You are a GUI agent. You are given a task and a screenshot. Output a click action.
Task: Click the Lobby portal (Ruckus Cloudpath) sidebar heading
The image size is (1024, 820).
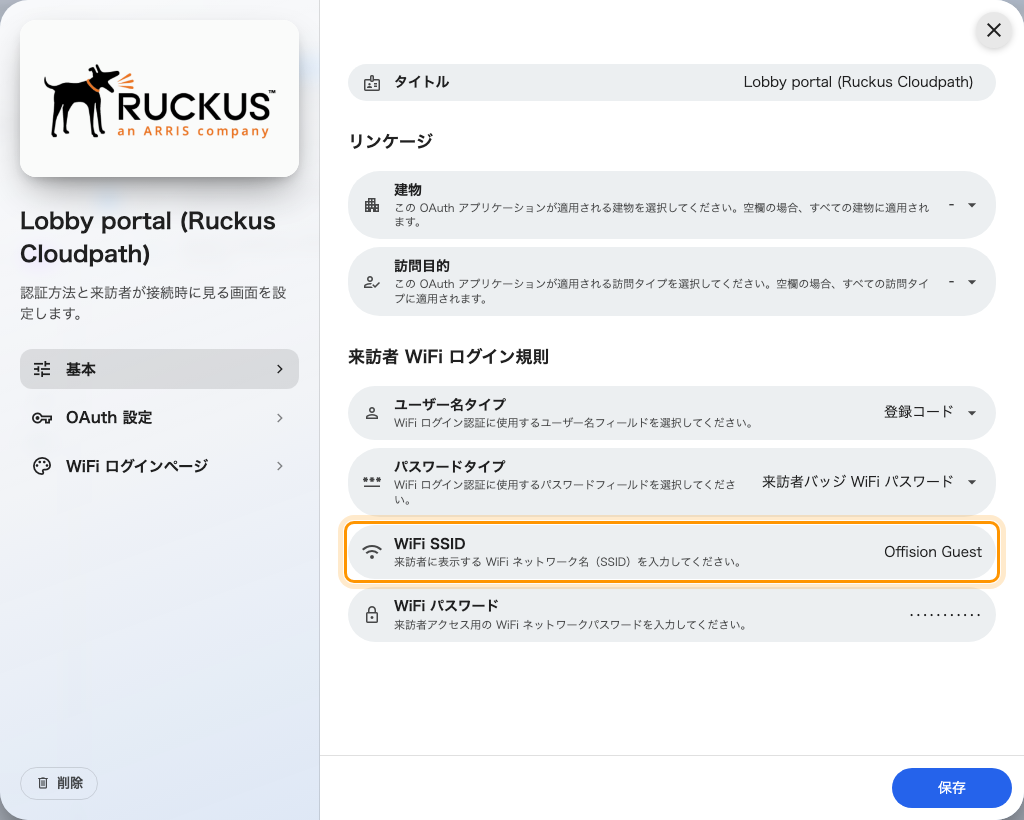(x=148, y=237)
